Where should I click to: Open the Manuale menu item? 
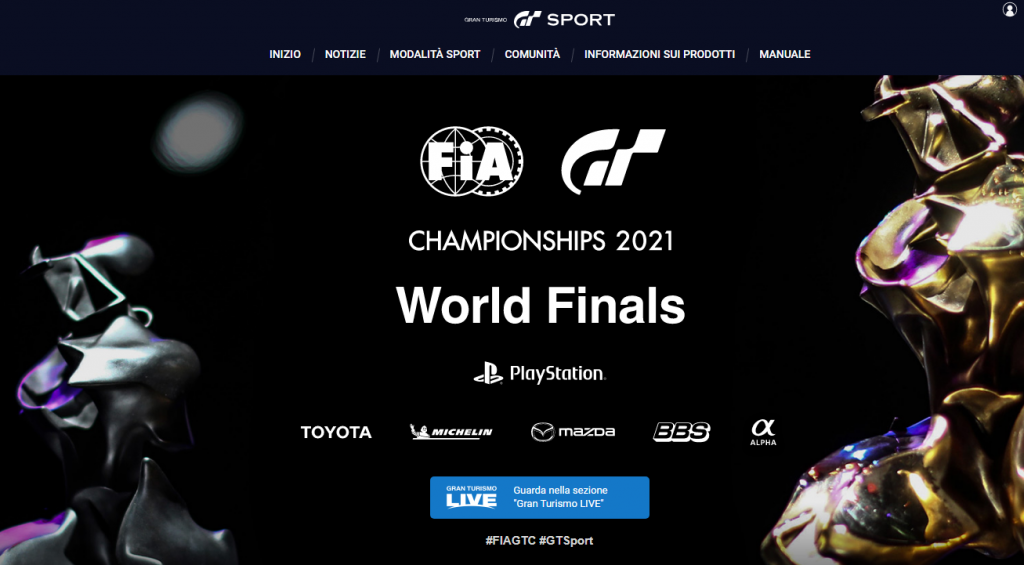click(x=785, y=54)
